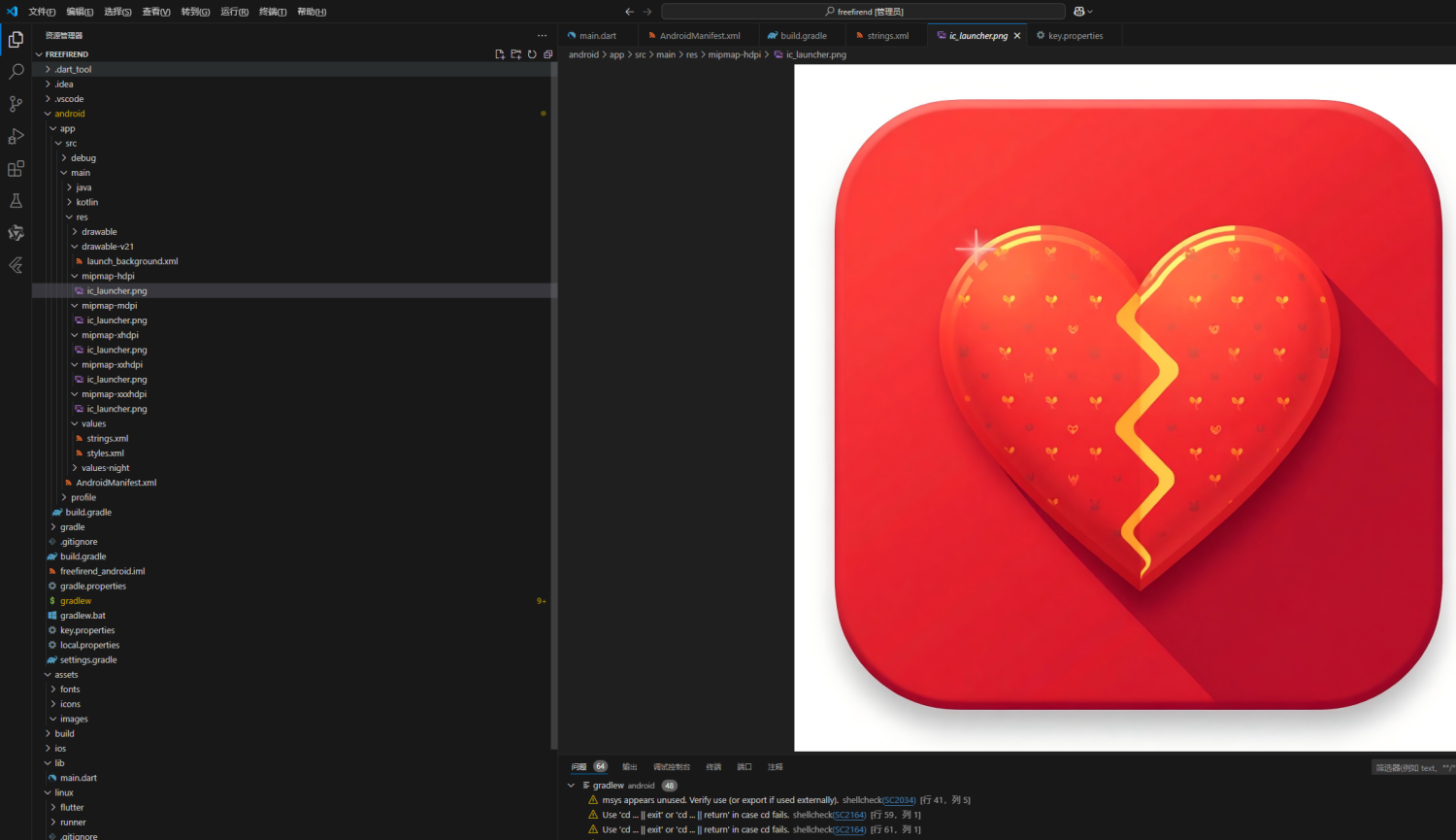Click the broken heart image preview
Viewport: 1456px width, 840px height.
(x=1125, y=408)
